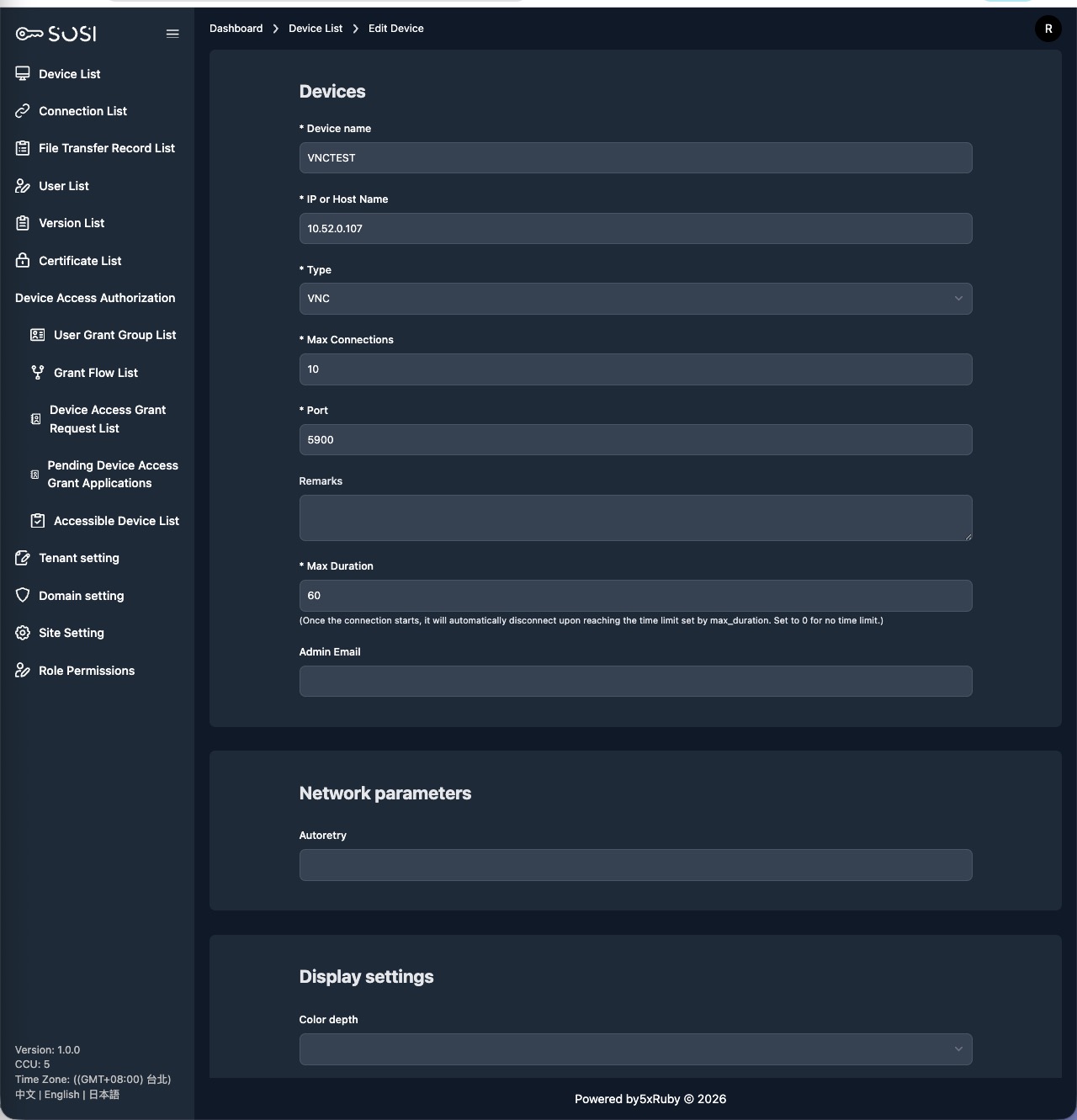1077x1120 pixels.
Task: Click the Edit Device breadcrumb text
Action: tap(396, 29)
